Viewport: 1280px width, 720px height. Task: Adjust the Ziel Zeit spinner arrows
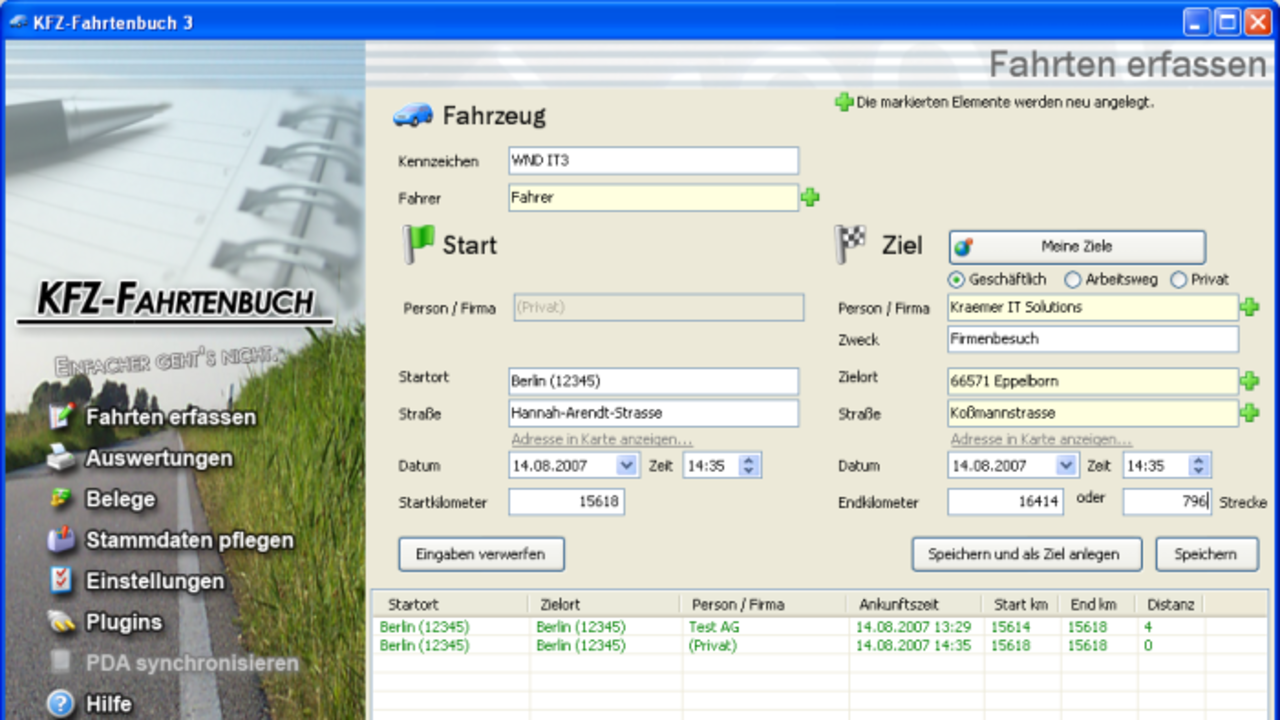(1200, 466)
